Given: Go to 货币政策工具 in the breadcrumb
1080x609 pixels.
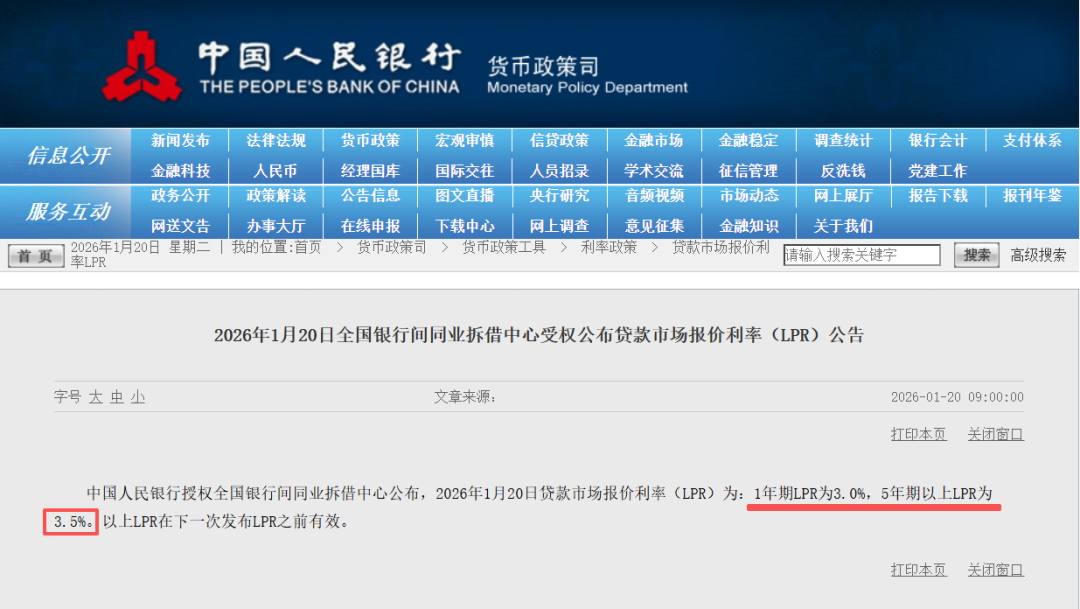Looking at the screenshot, I should click(x=503, y=247).
